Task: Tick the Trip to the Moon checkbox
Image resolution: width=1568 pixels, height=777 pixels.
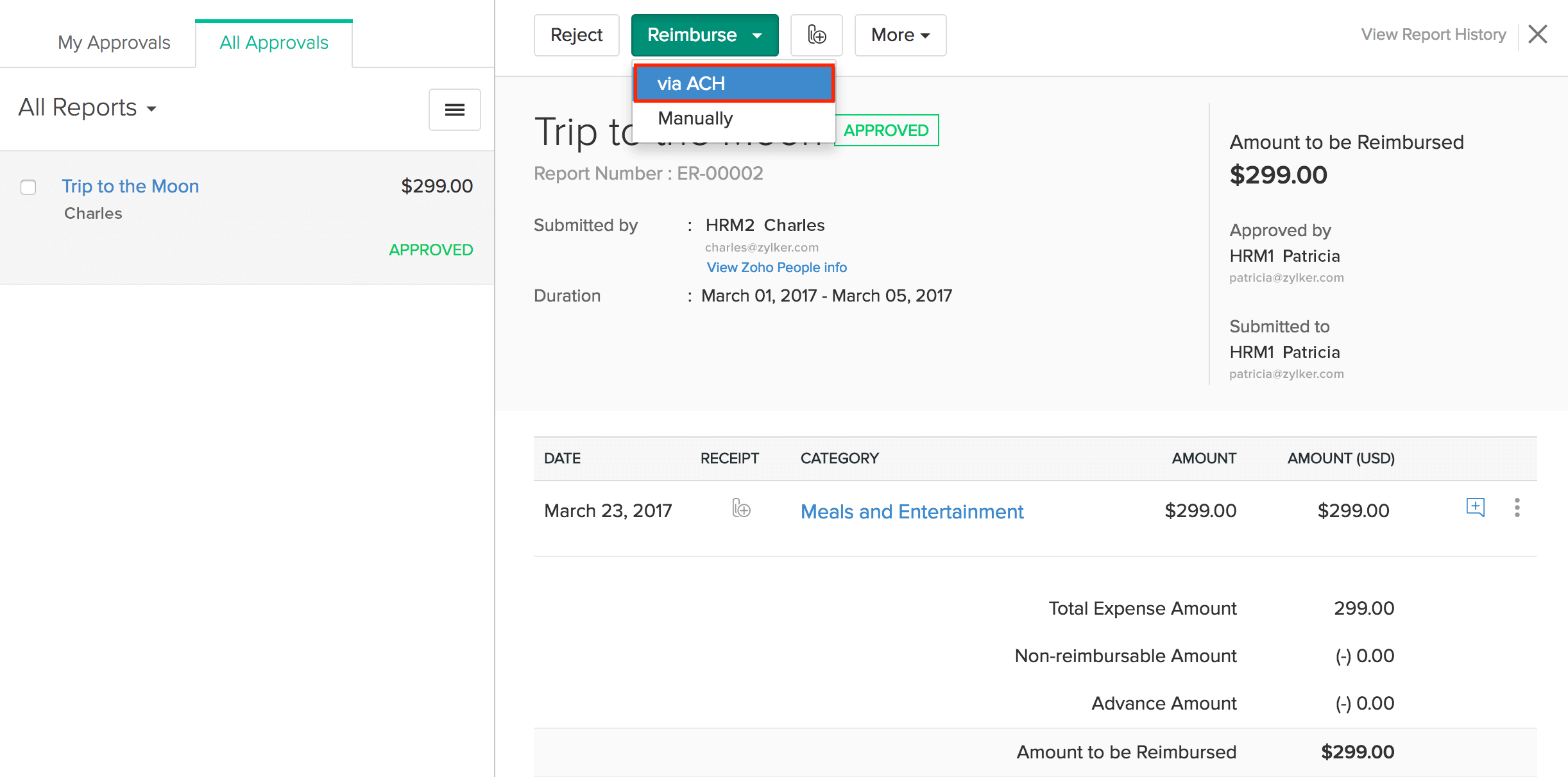Action: (28, 187)
